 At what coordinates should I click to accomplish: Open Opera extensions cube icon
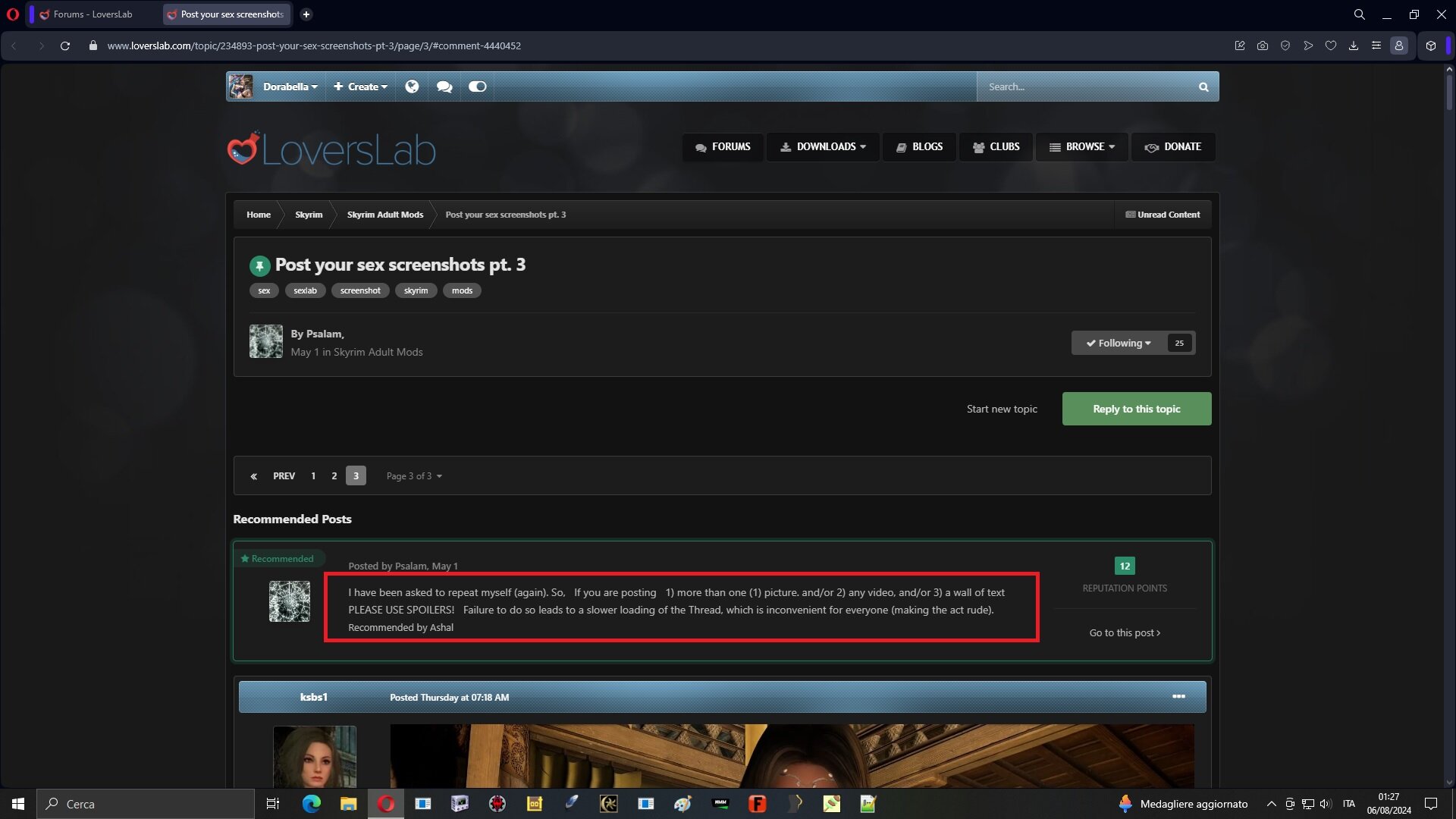pyautogui.click(x=1431, y=46)
